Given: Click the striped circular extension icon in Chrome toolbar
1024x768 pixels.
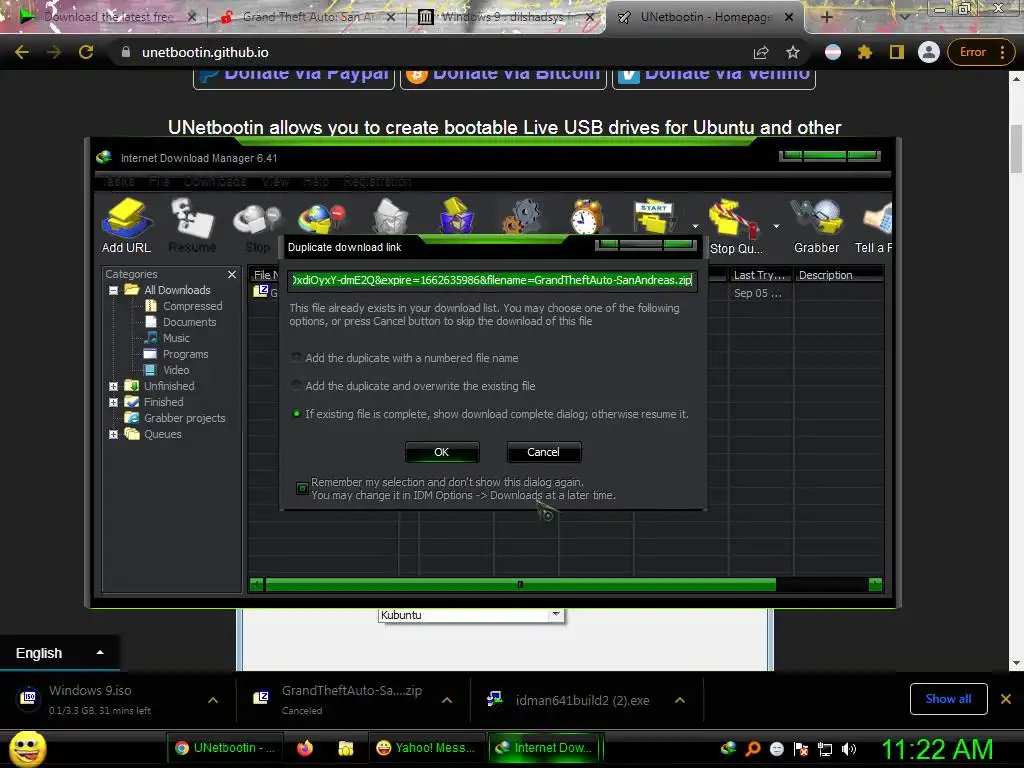Looking at the screenshot, I should (833, 52).
